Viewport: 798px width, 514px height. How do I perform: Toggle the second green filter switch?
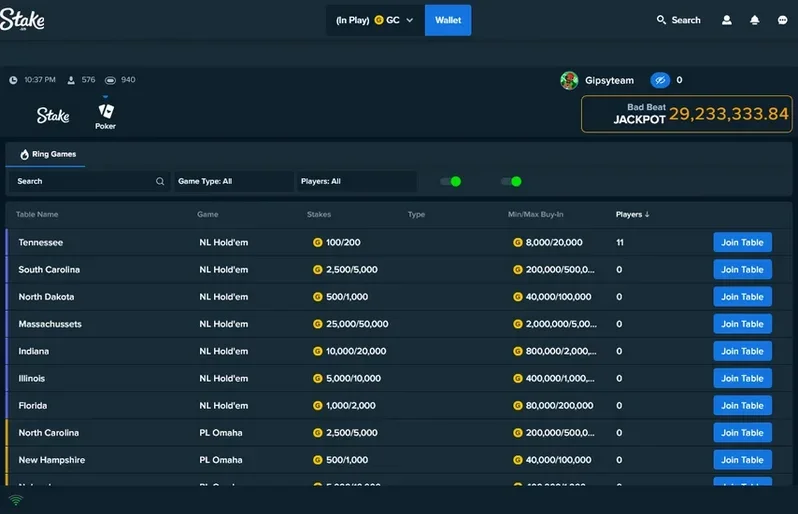coord(511,182)
